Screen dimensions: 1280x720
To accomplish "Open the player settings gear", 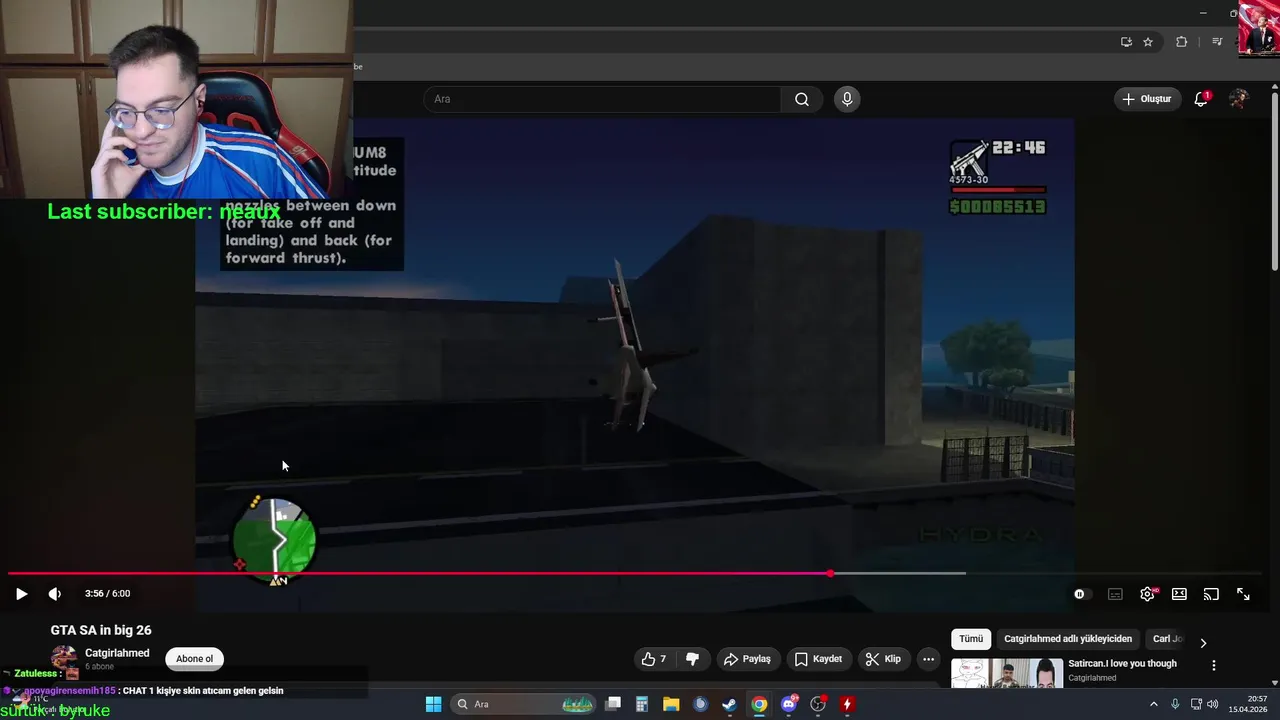I will (1148, 594).
